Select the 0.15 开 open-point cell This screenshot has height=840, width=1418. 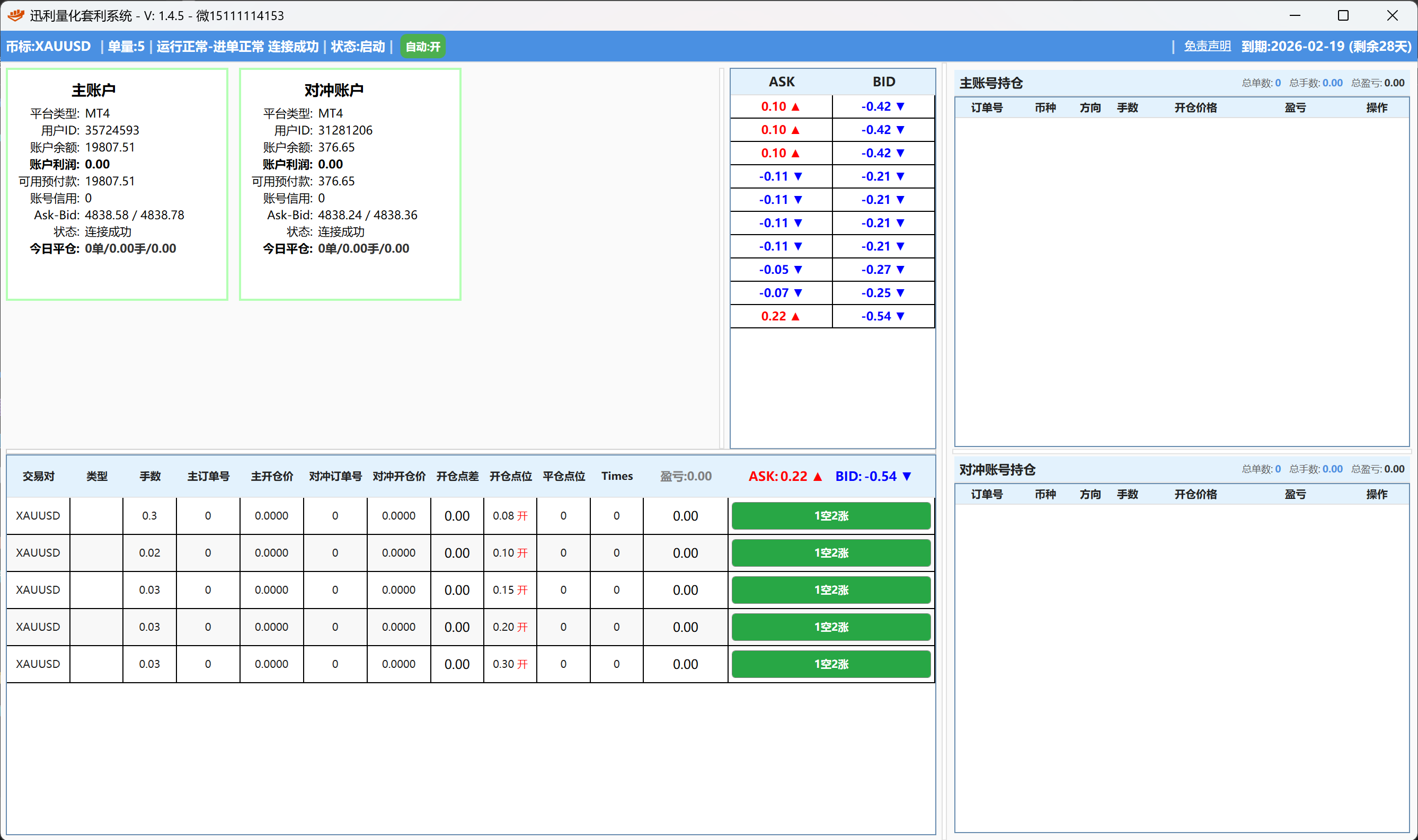click(x=510, y=590)
